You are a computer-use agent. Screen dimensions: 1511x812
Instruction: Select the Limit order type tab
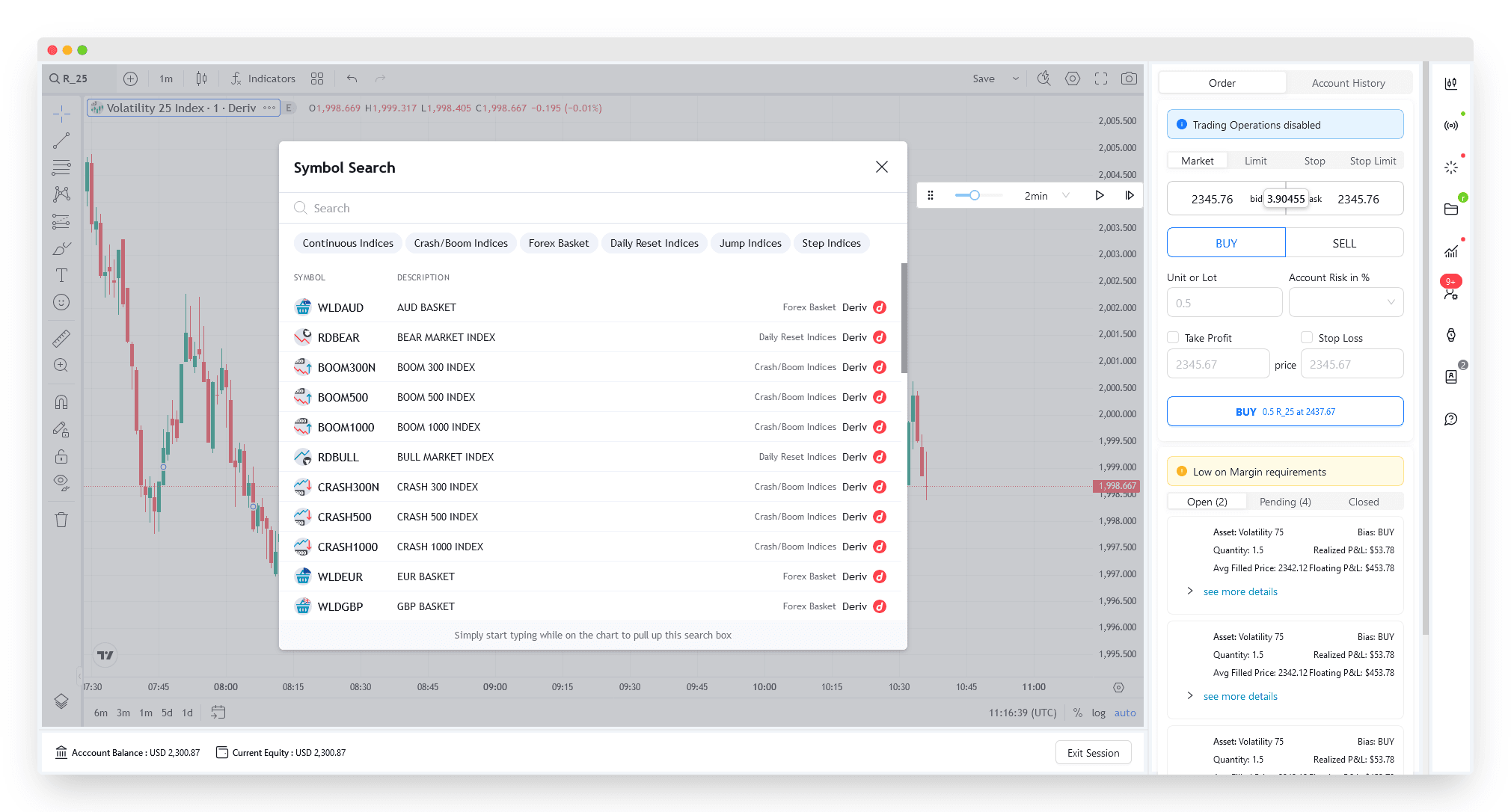pos(1255,161)
